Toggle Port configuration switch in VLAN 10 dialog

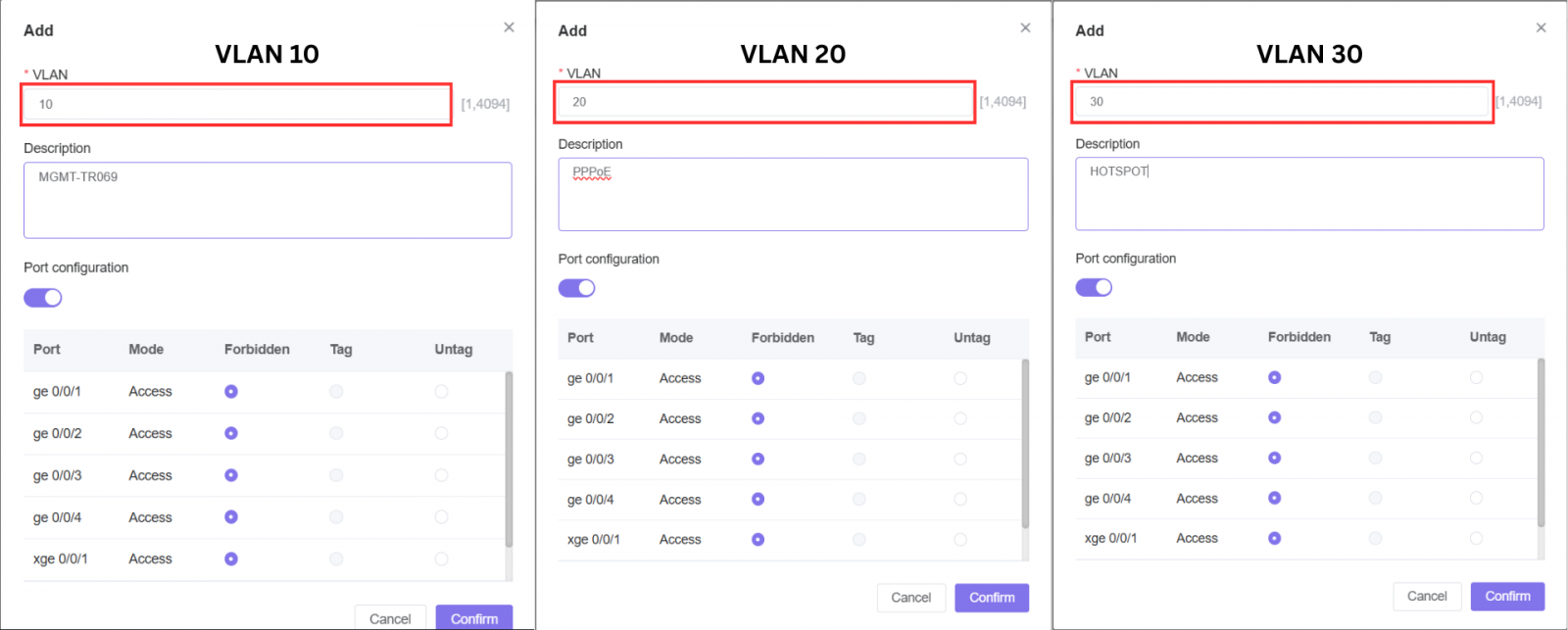pyautogui.click(x=42, y=297)
